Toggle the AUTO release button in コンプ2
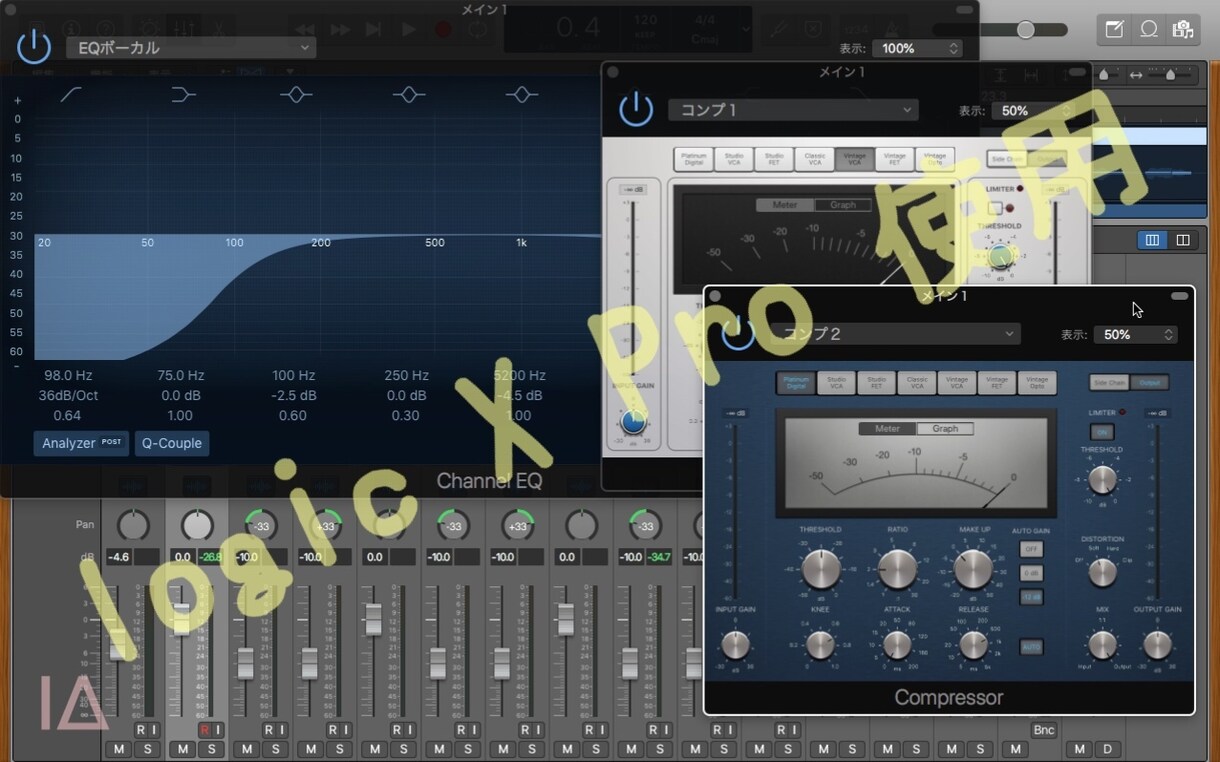Viewport: 1220px width, 762px height. pyautogui.click(x=1031, y=646)
